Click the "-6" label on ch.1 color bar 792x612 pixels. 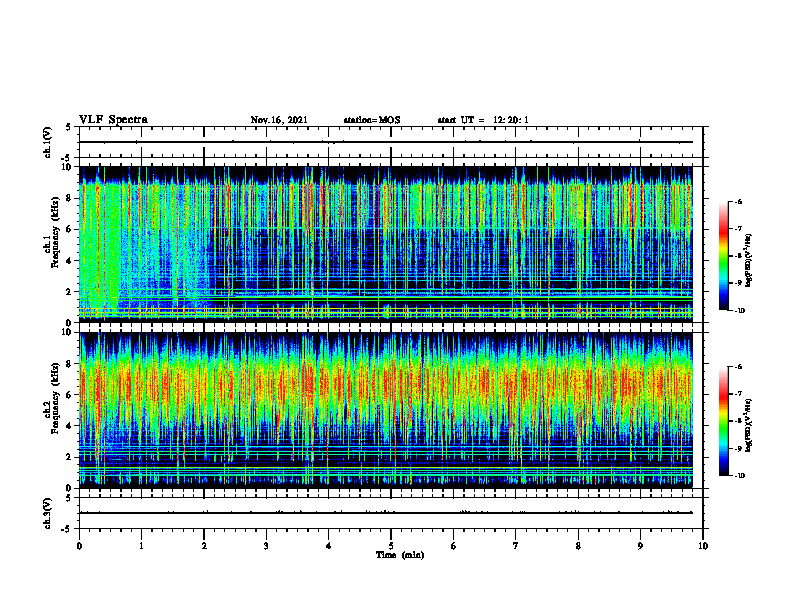pyautogui.click(x=738, y=201)
